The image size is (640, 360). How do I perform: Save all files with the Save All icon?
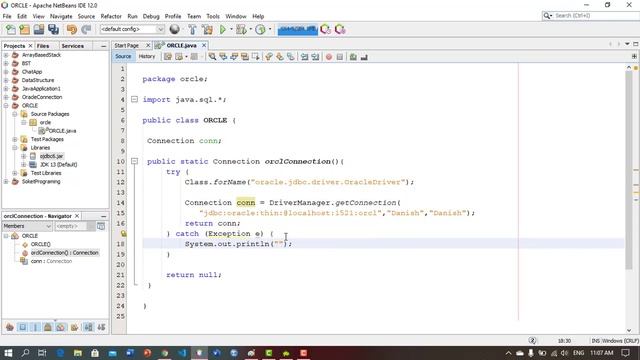53,29
